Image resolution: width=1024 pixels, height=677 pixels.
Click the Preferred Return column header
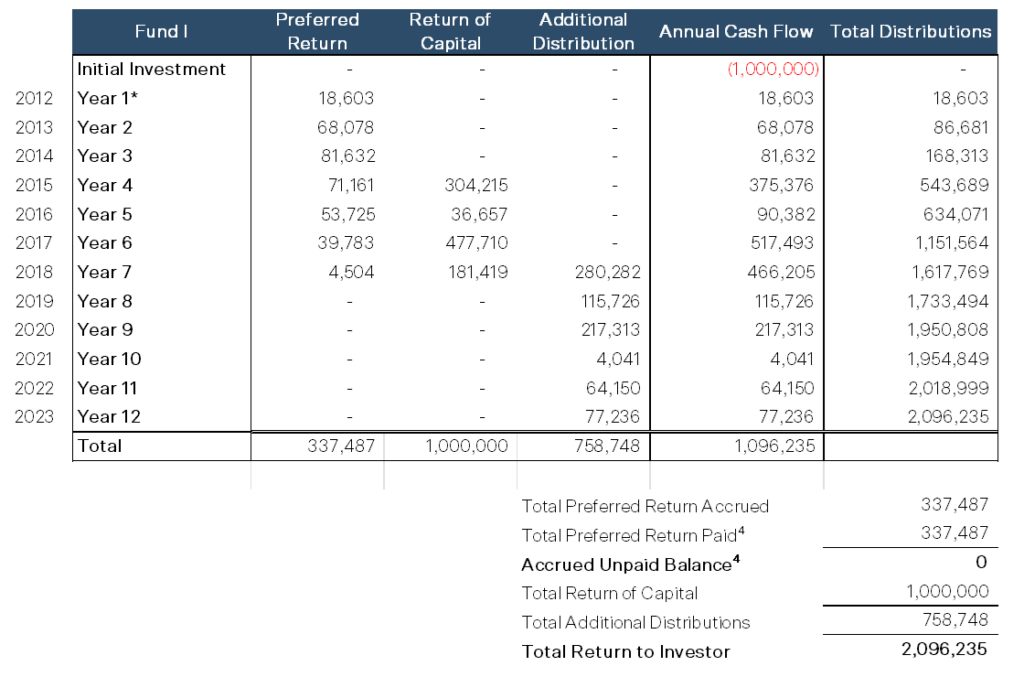(x=317, y=31)
